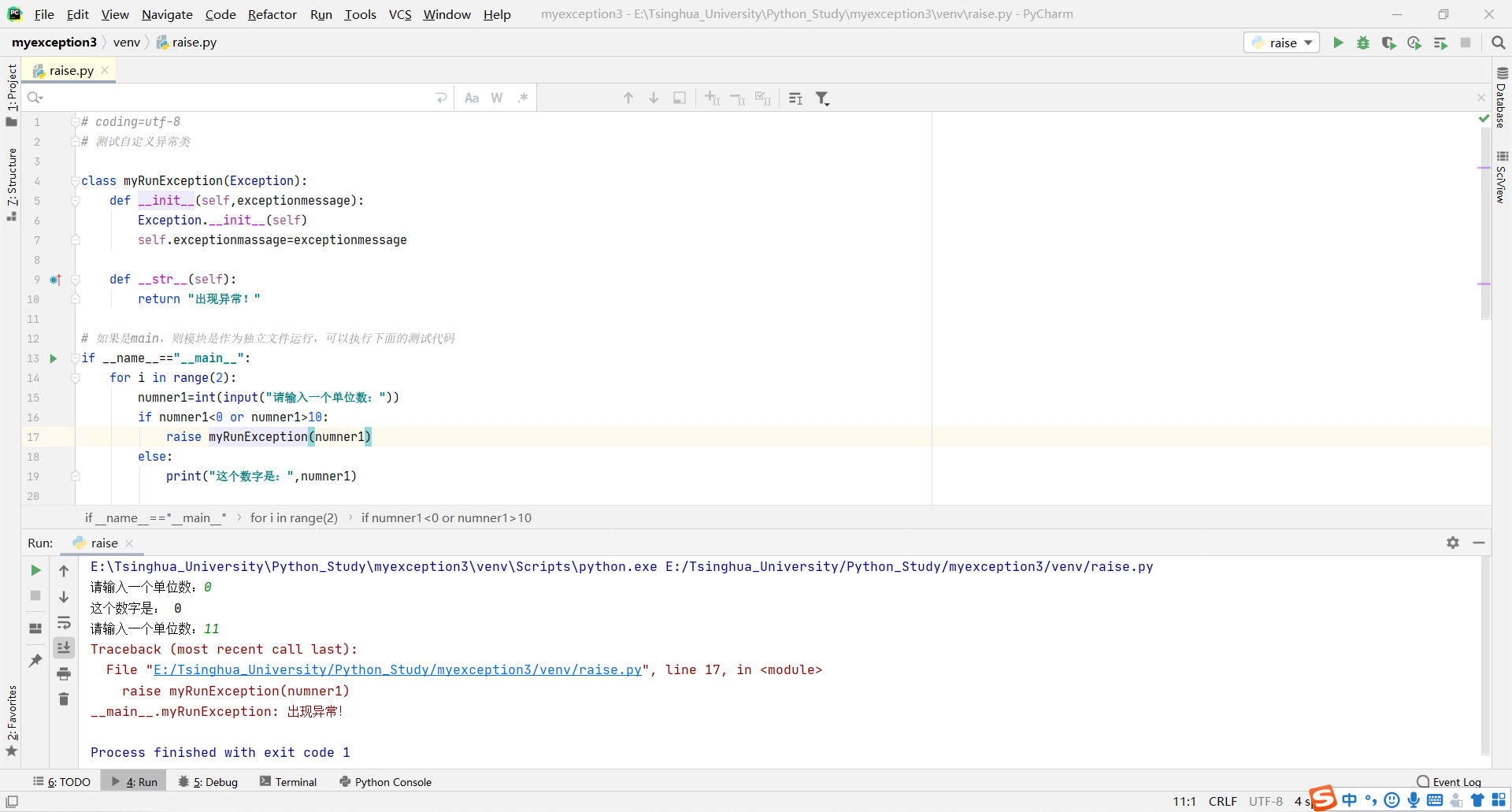This screenshot has height=812, width=1512.
Task: Close the raise run tab
Action: [129, 543]
